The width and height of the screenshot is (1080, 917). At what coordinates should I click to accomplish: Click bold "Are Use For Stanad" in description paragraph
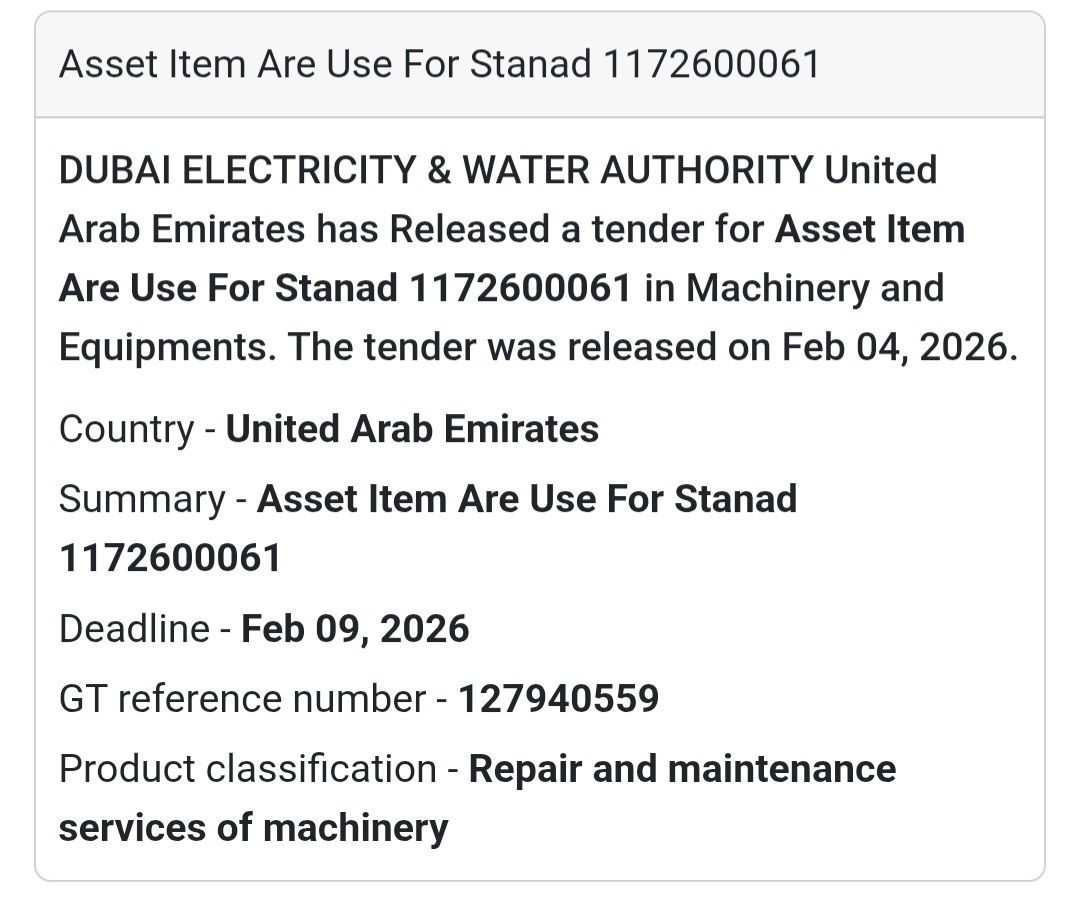[x=230, y=288]
